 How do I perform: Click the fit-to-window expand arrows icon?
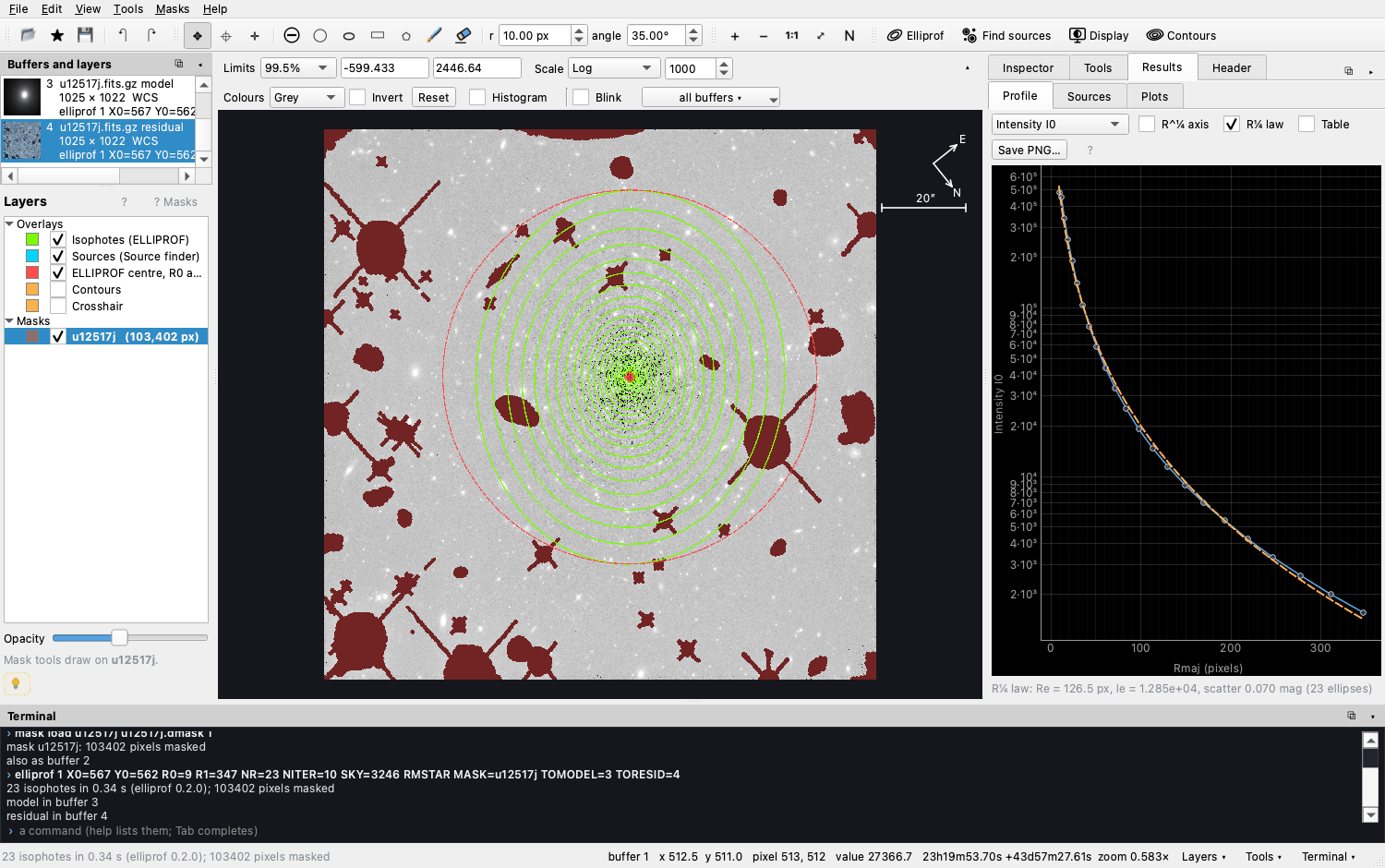(821, 36)
